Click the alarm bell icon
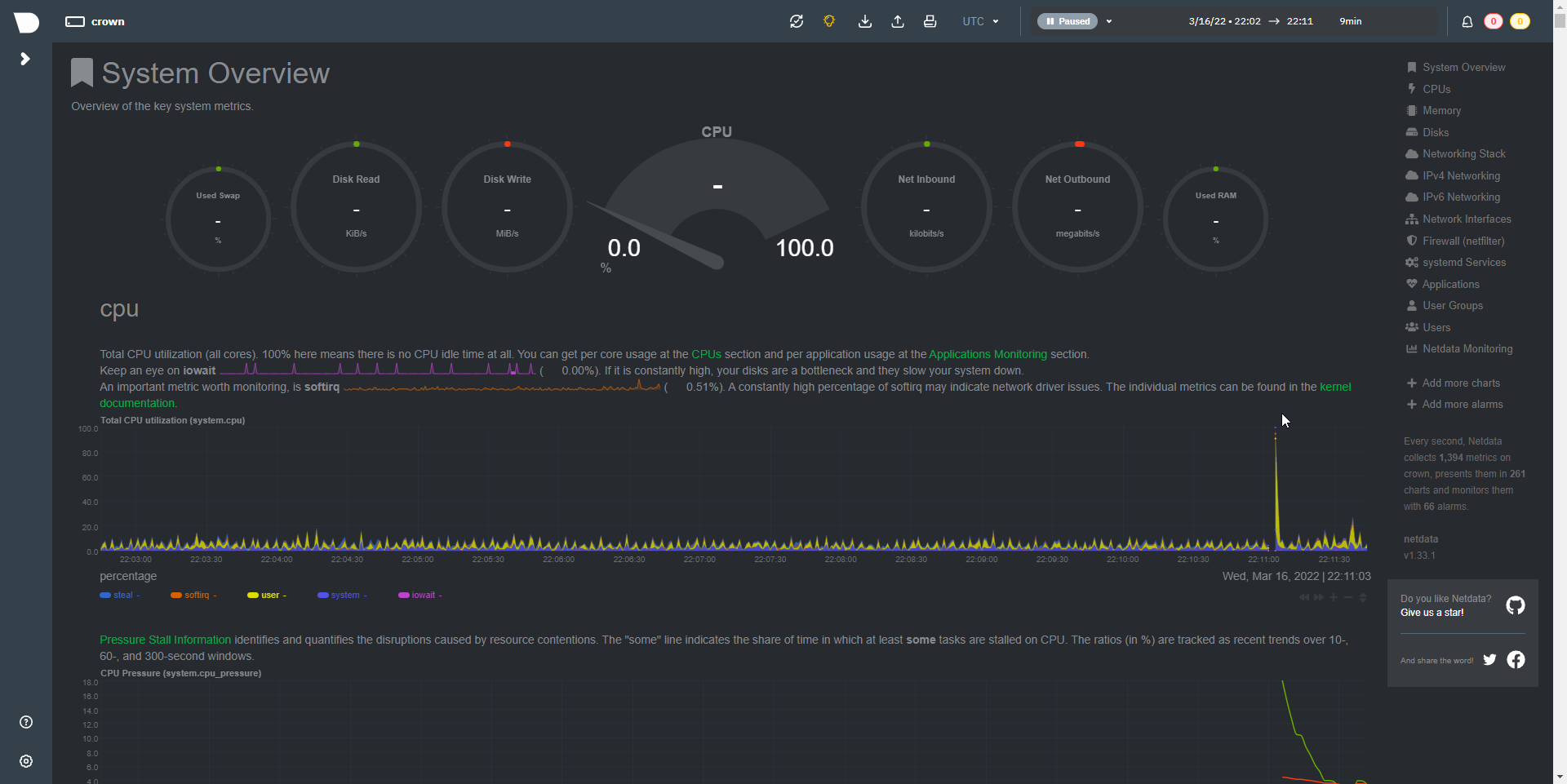The width and height of the screenshot is (1567, 784). pos(1467,21)
